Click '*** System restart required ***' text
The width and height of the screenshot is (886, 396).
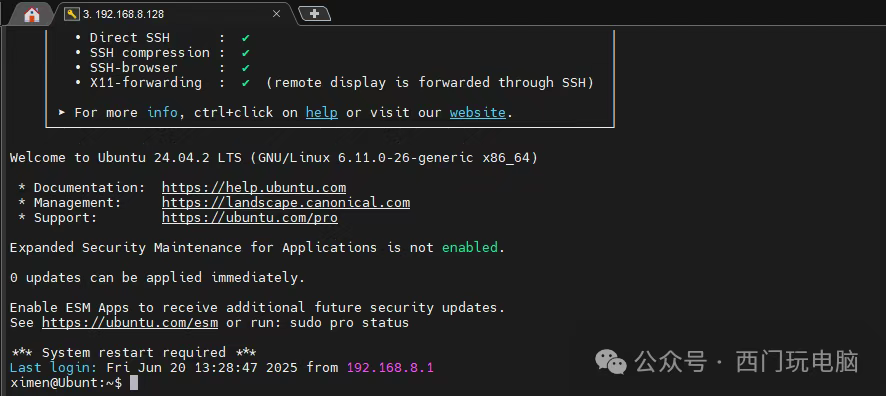click(x=133, y=353)
